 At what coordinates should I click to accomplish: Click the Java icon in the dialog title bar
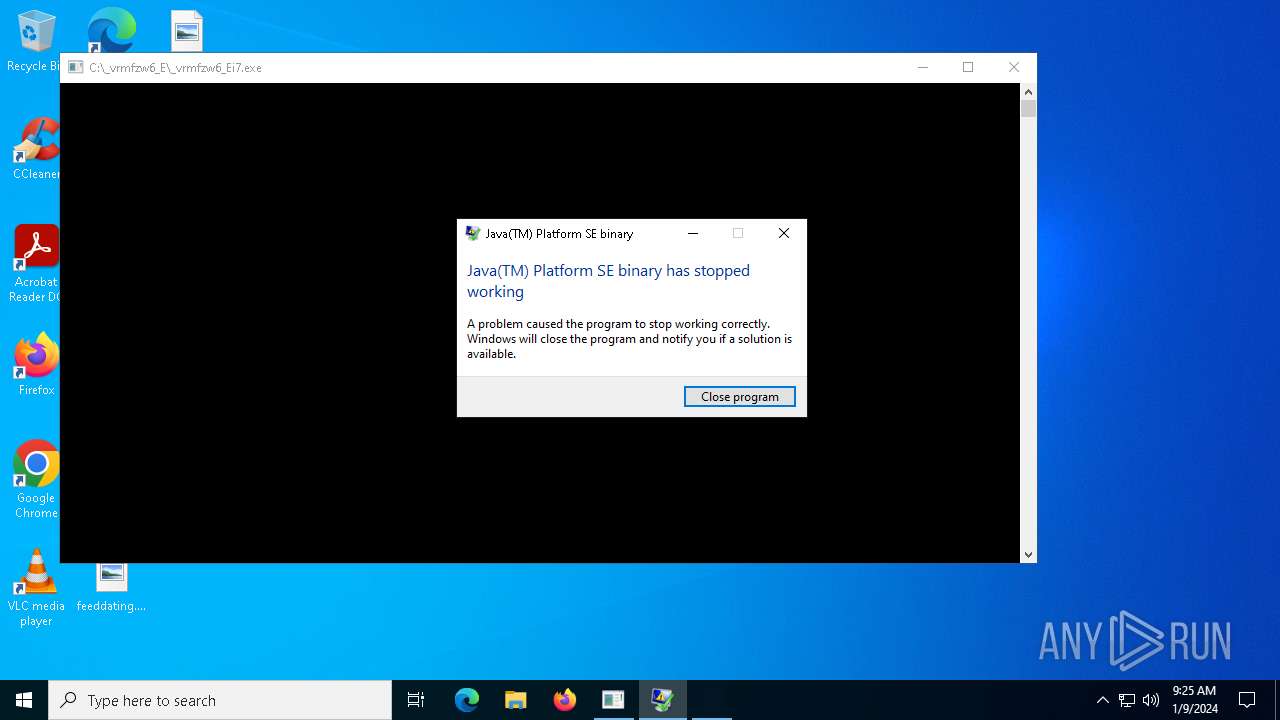click(x=473, y=234)
